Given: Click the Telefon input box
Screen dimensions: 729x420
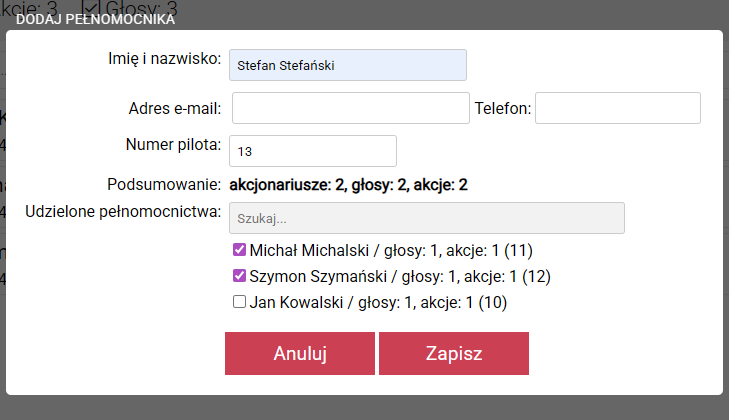Looking at the screenshot, I should click(617, 108).
